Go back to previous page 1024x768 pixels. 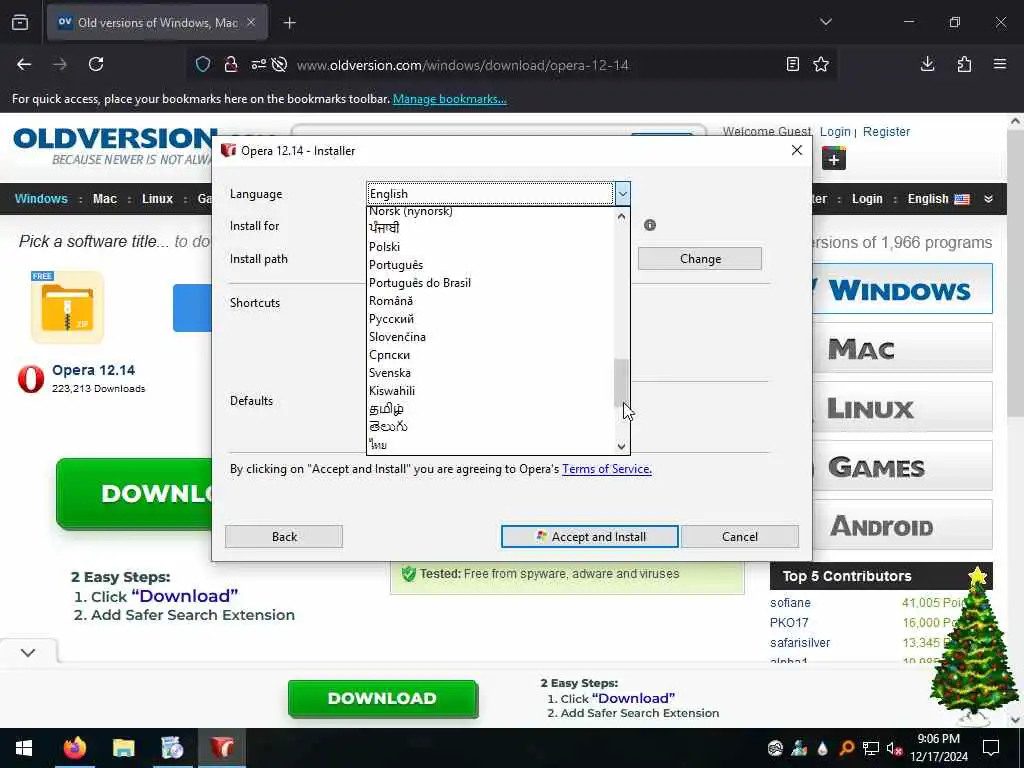click(24, 64)
